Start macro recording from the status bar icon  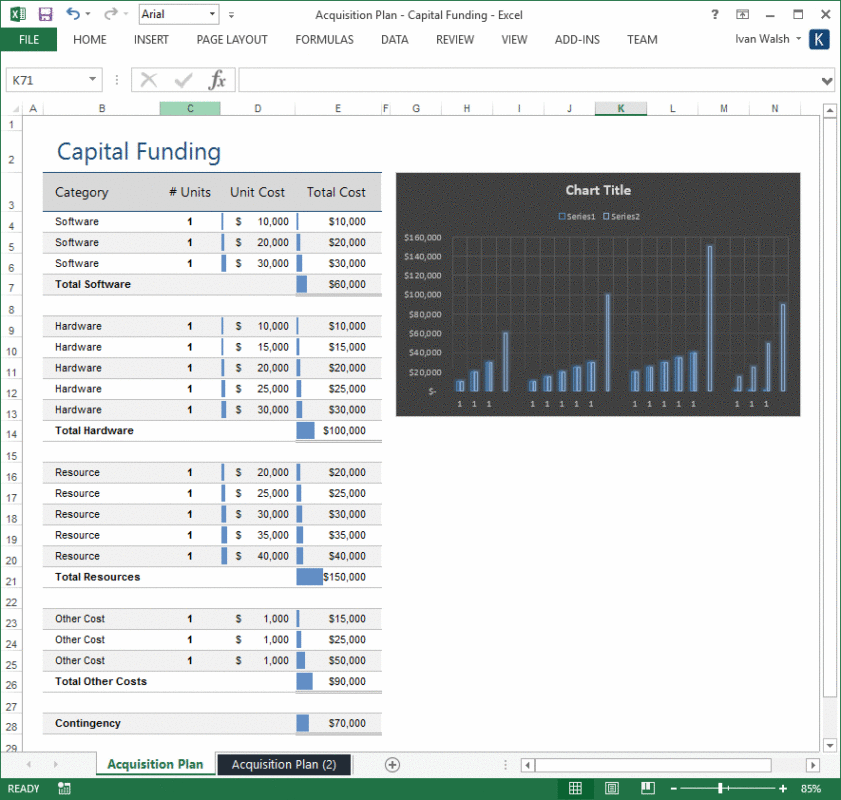coord(62,788)
